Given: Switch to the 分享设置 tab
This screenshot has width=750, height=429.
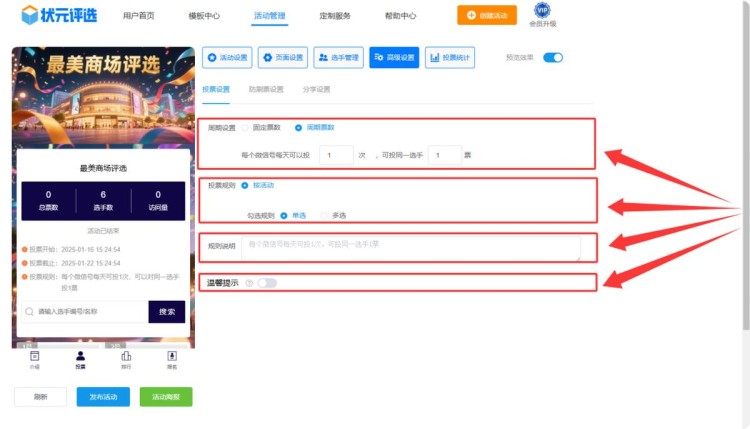Looking at the screenshot, I should [x=316, y=89].
